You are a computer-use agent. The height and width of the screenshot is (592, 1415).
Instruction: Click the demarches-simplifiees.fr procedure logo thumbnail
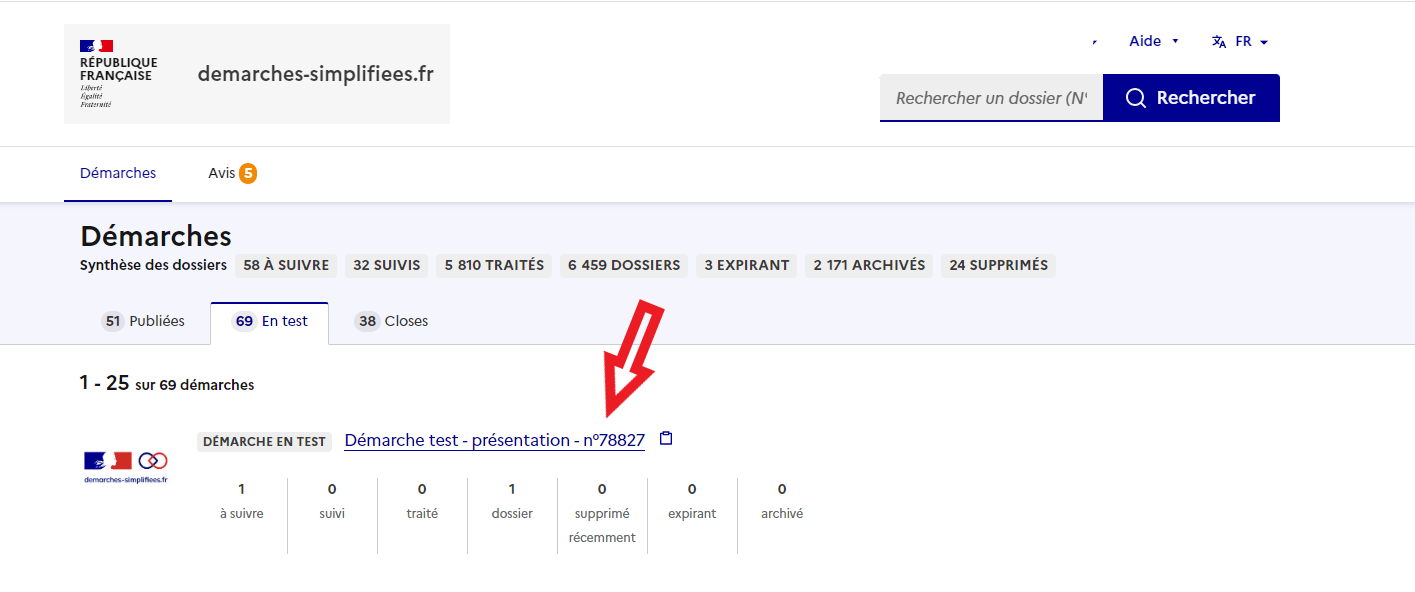click(x=126, y=465)
